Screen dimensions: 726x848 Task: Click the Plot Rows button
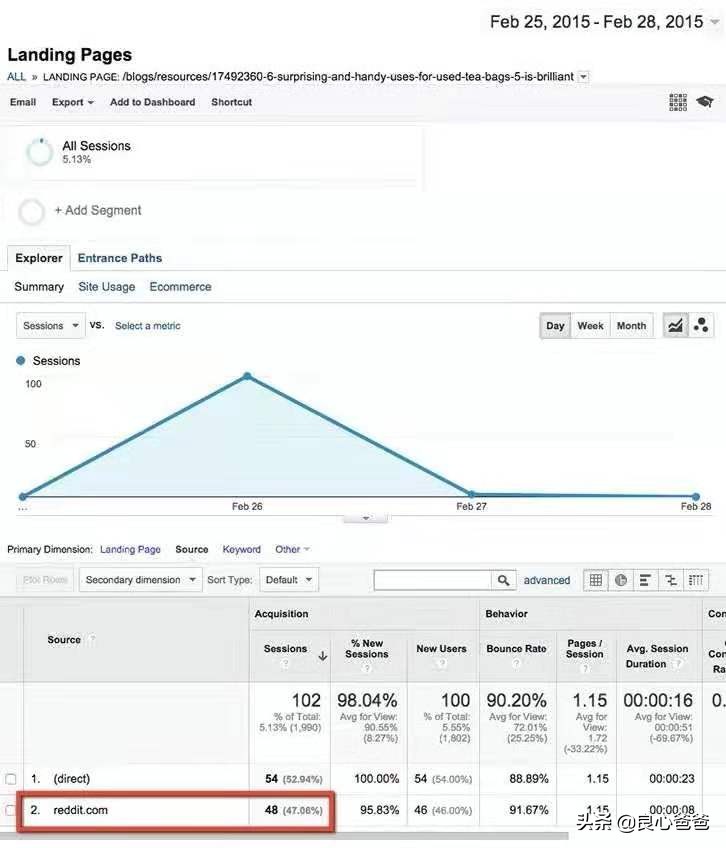click(45, 580)
